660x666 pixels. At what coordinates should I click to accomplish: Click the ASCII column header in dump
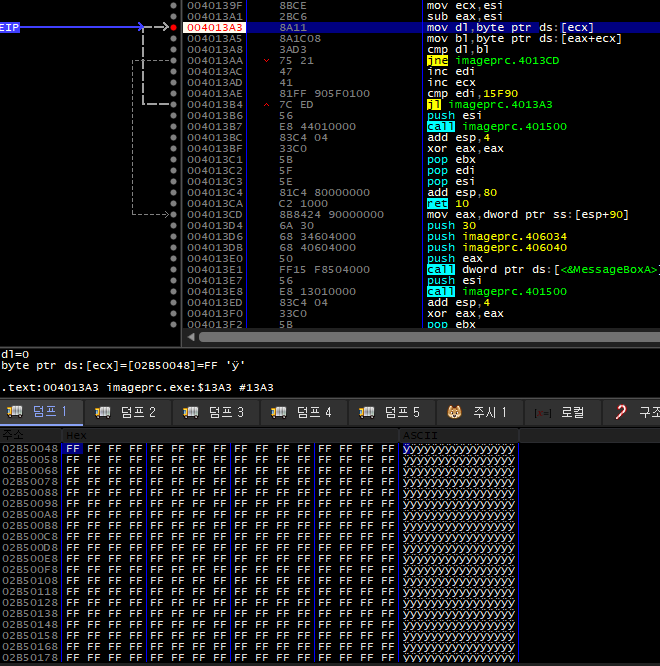coord(459,435)
